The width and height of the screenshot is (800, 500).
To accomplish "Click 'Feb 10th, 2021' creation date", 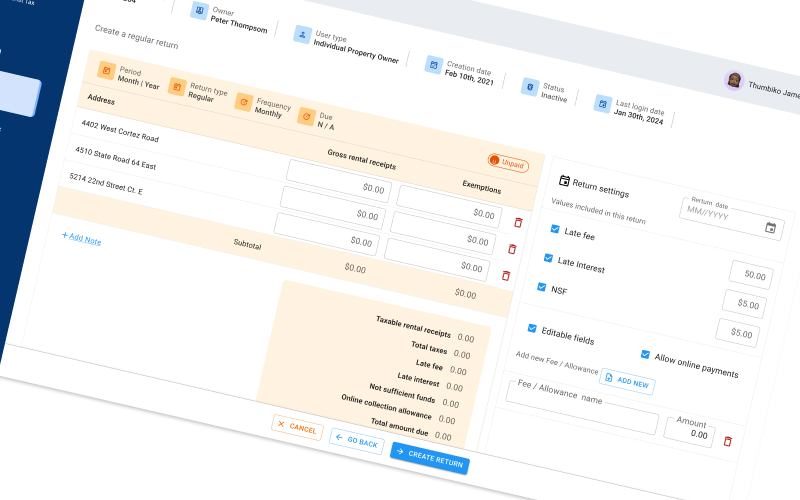I will point(469,77).
